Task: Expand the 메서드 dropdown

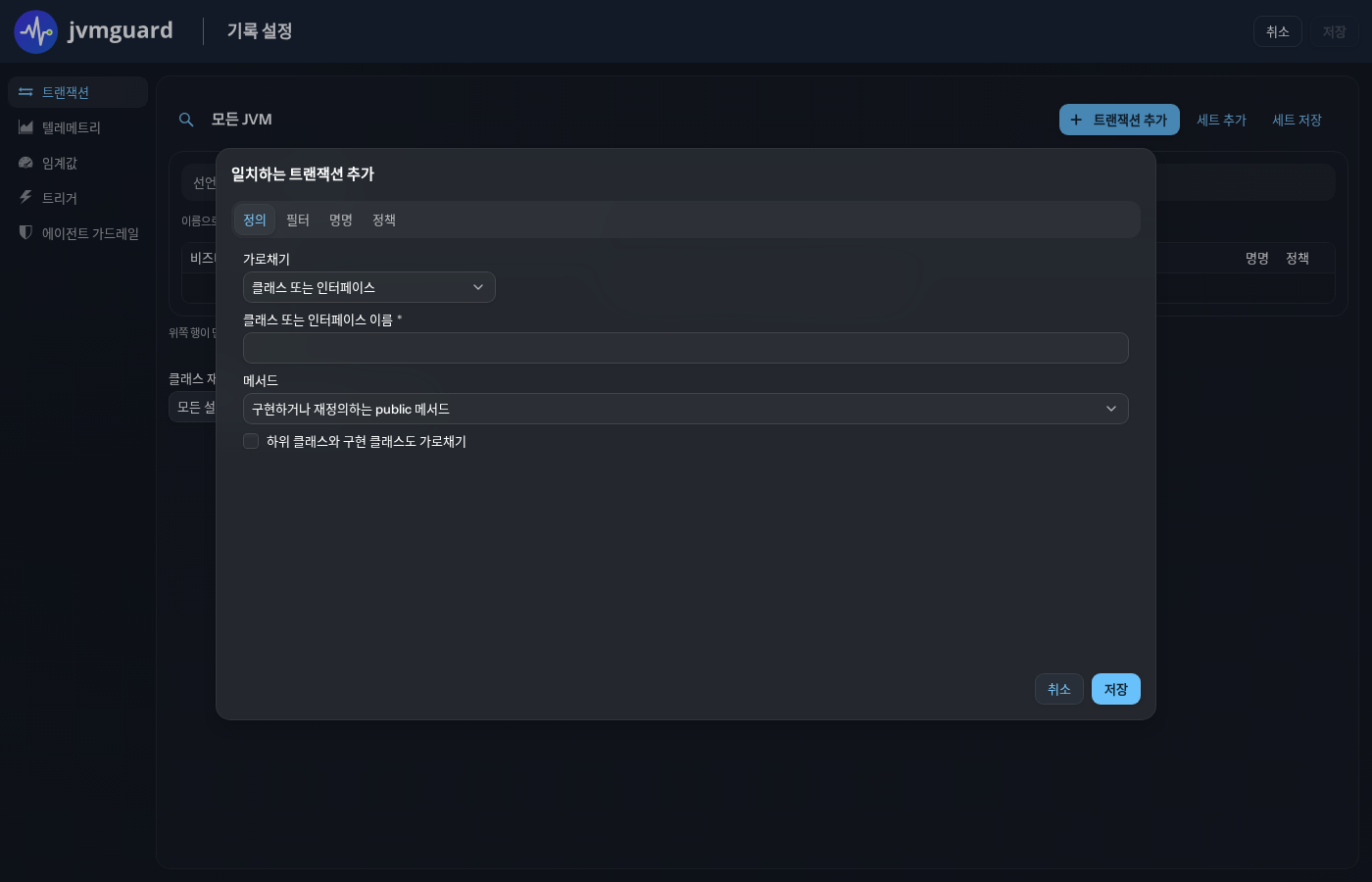Action: pos(686,409)
